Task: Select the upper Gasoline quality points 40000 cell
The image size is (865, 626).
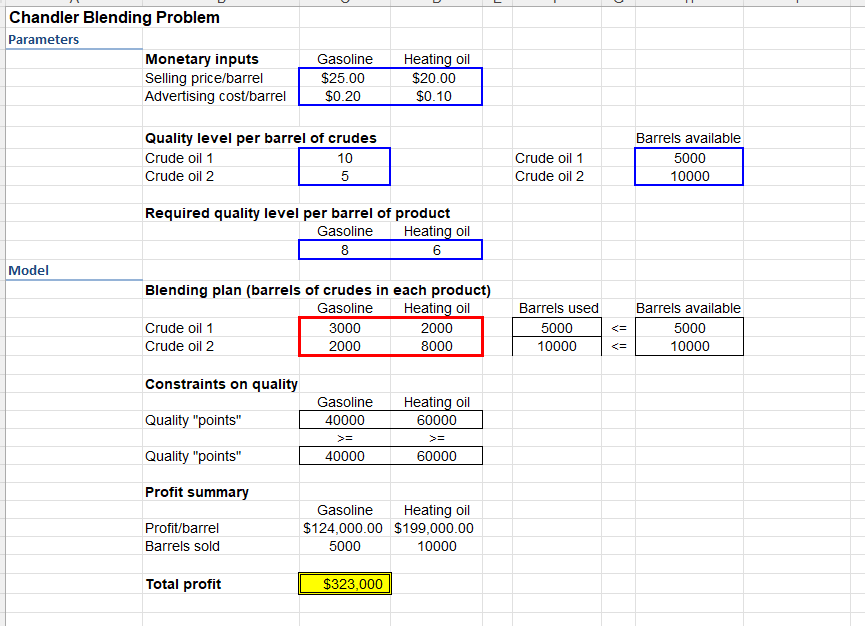Action: 345,420
